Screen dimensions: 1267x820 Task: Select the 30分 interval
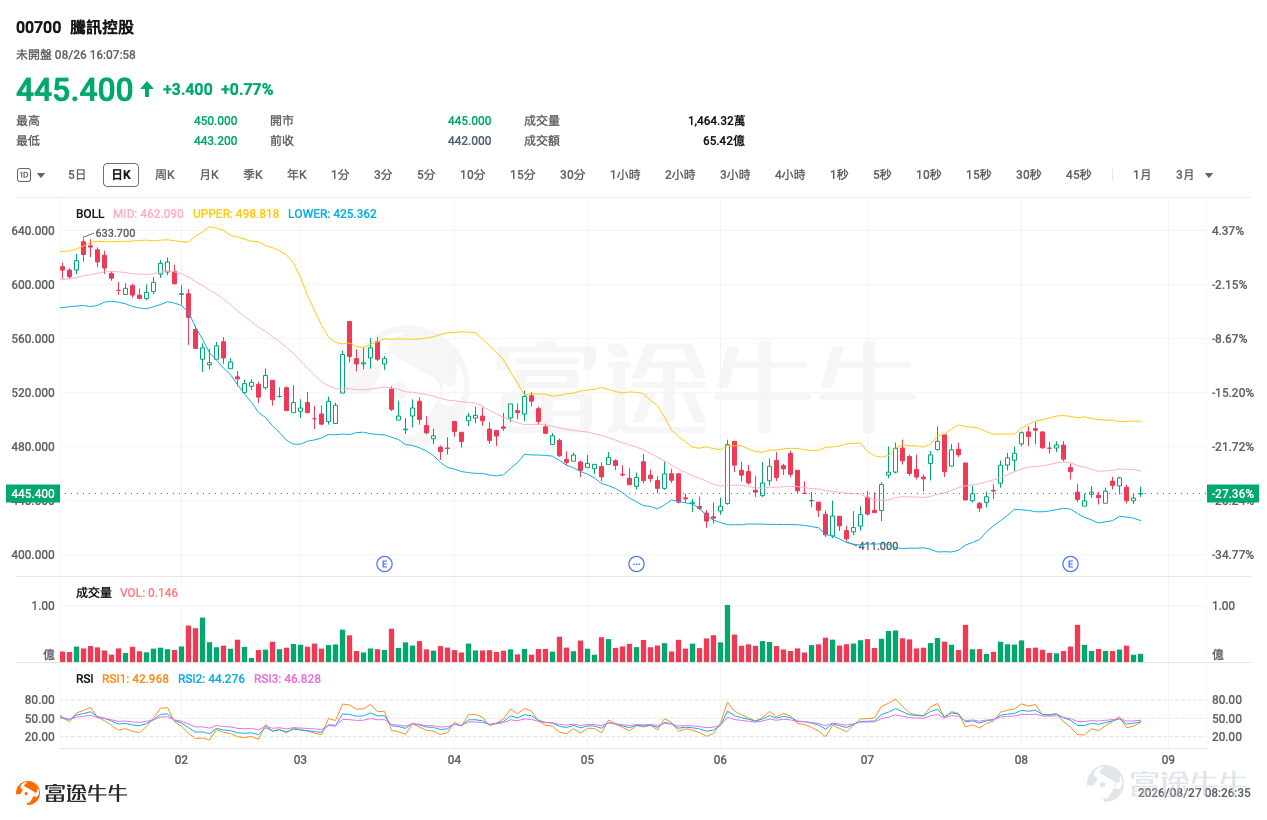572,175
